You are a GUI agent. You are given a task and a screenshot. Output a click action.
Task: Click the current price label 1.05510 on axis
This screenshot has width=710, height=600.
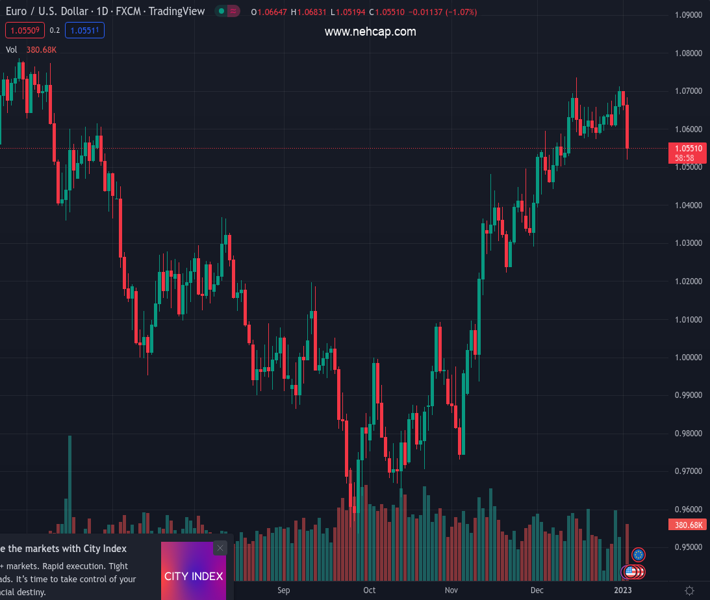coord(687,148)
